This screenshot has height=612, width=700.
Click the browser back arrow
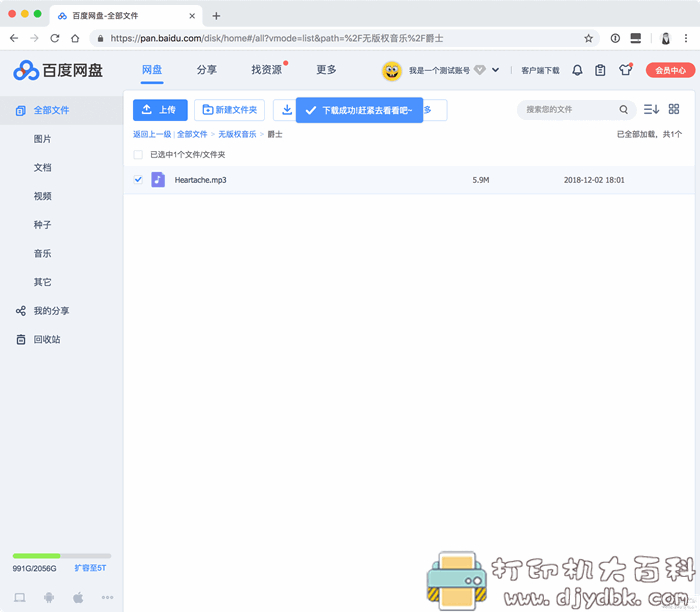pos(14,38)
